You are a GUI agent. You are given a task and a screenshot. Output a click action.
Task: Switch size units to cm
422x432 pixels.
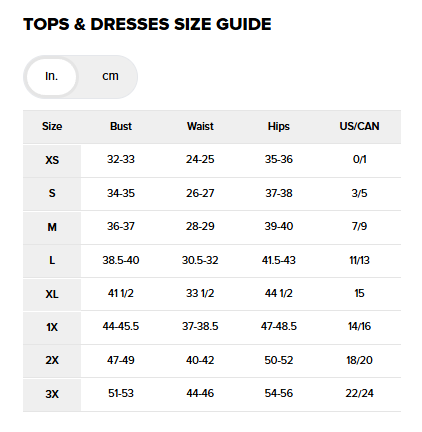110,76
